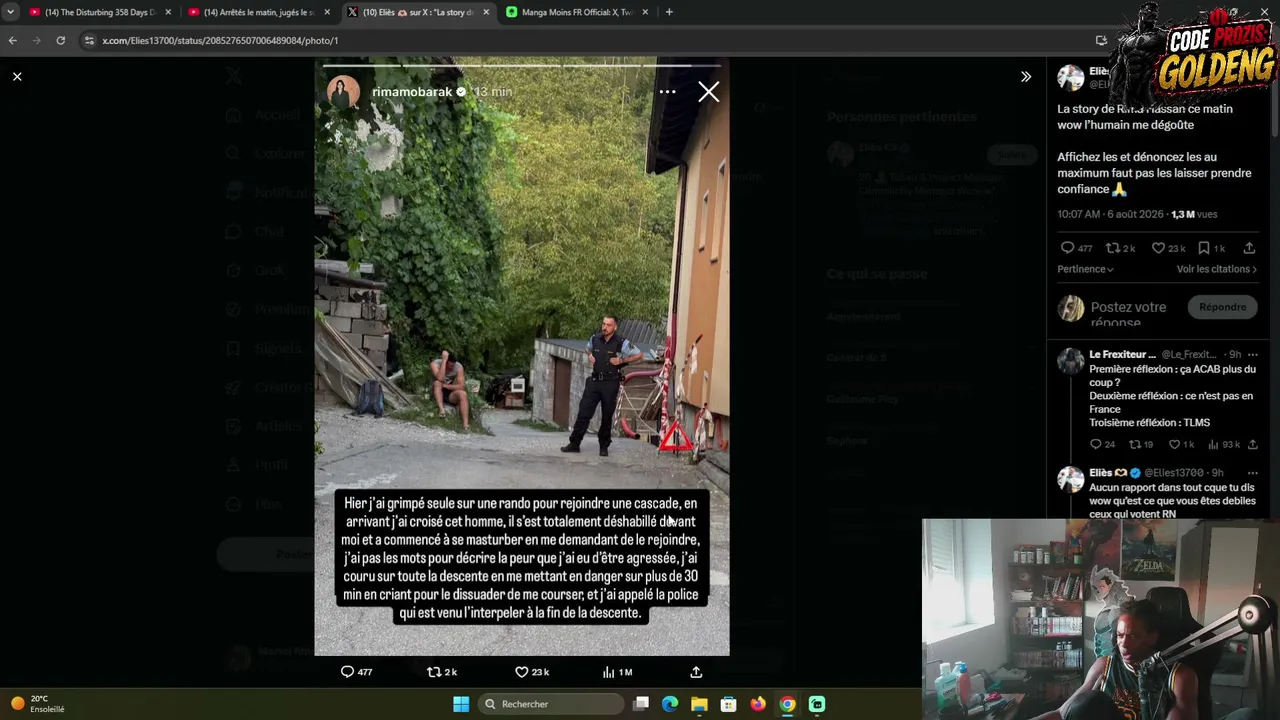
Task: Click the reply icon below the photo
Action: tap(347, 672)
